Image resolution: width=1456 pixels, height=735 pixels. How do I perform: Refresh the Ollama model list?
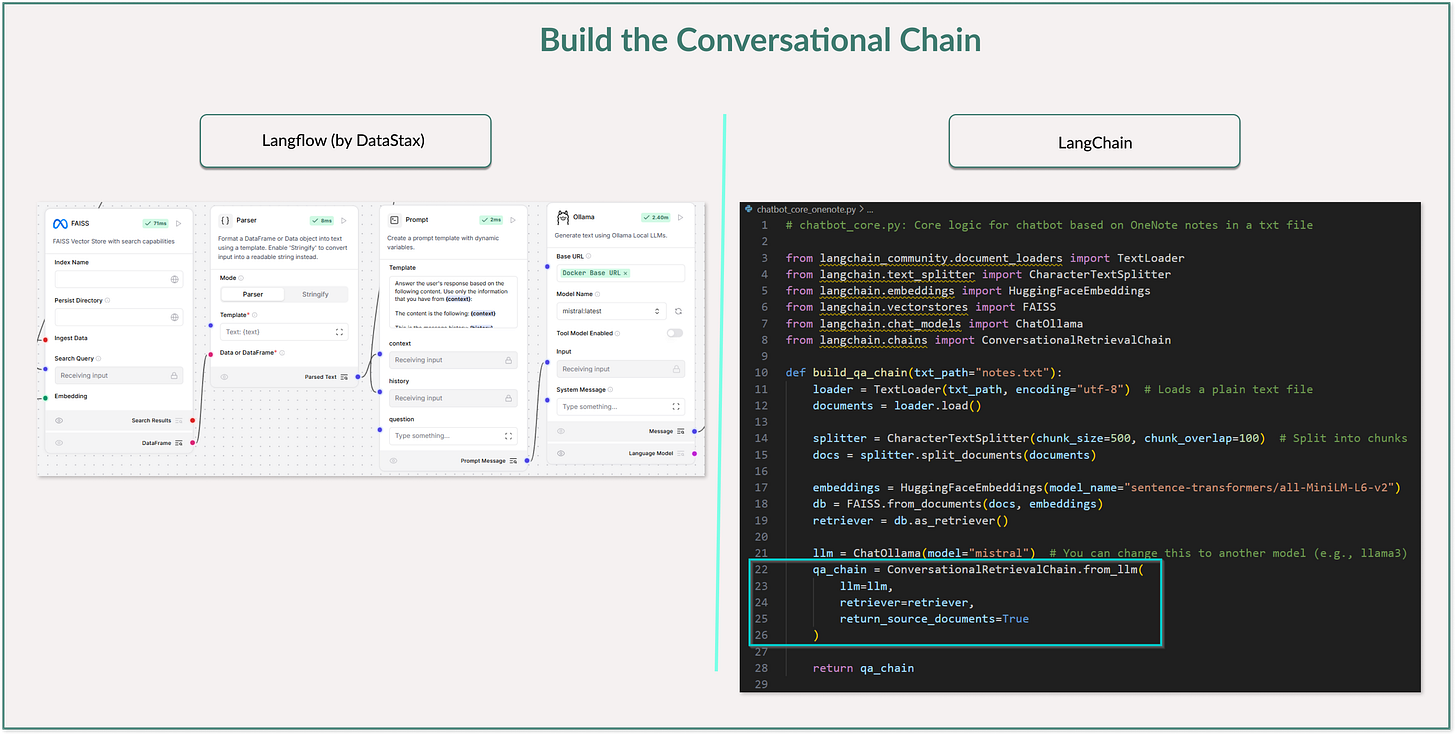(x=679, y=311)
